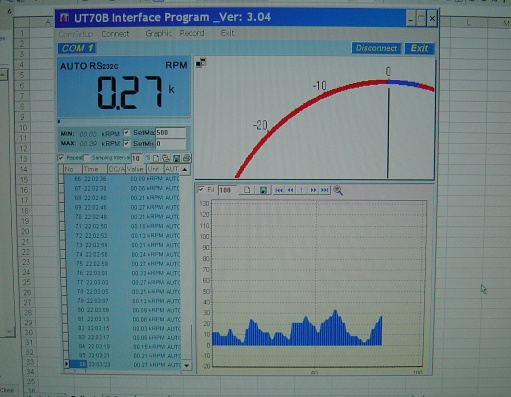Save the record list with the floppy icon
The width and height of the screenshot is (511, 397).
point(176,158)
